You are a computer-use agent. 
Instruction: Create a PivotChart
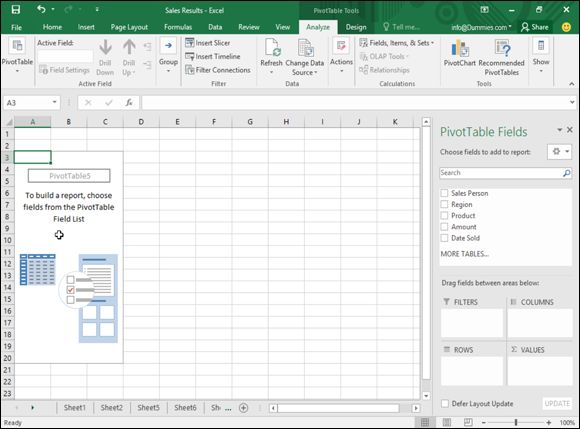pos(460,53)
